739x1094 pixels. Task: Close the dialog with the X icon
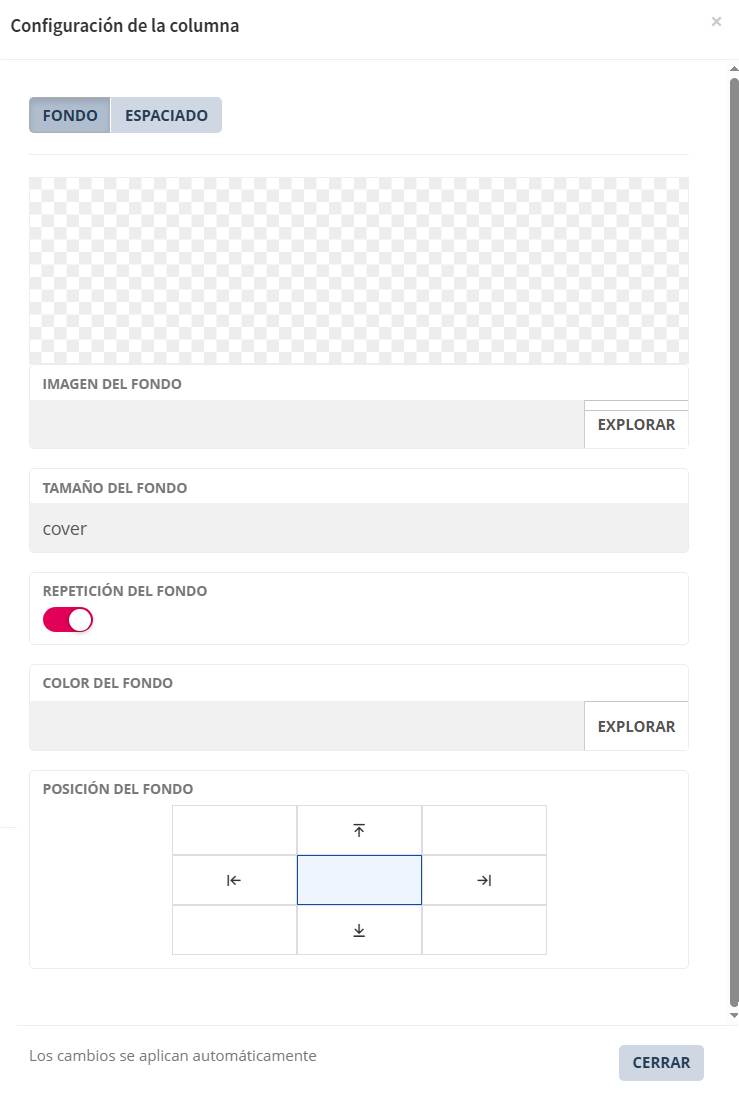pos(716,21)
